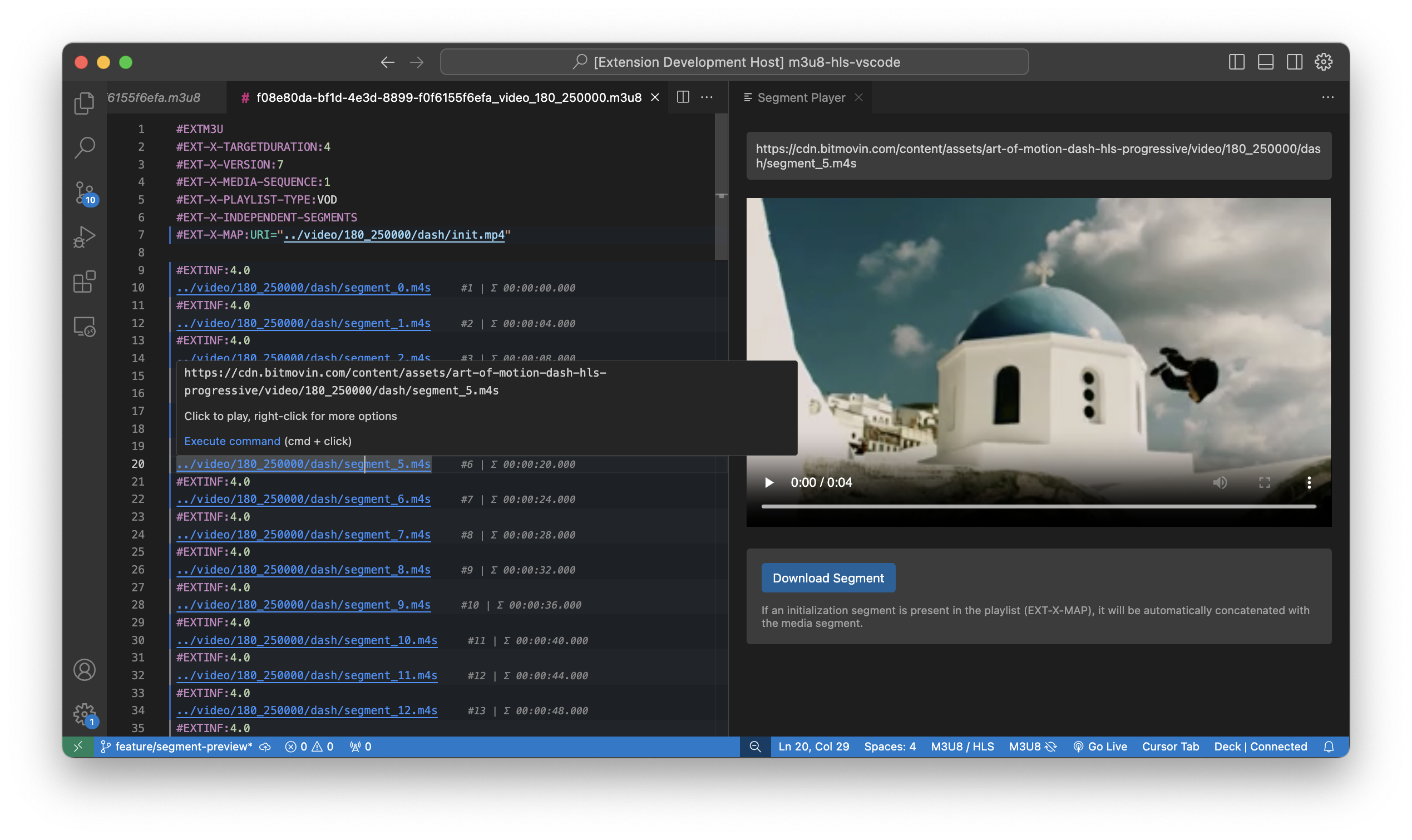This screenshot has height=840, width=1412.
Task: Click the video fullscreen toggle icon
Action: (x=1265, y=482)
